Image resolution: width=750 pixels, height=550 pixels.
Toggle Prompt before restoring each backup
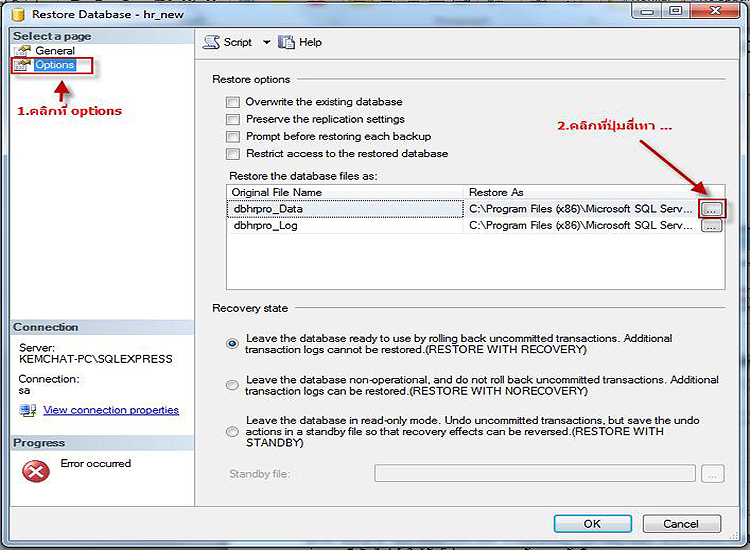[233, 136]
